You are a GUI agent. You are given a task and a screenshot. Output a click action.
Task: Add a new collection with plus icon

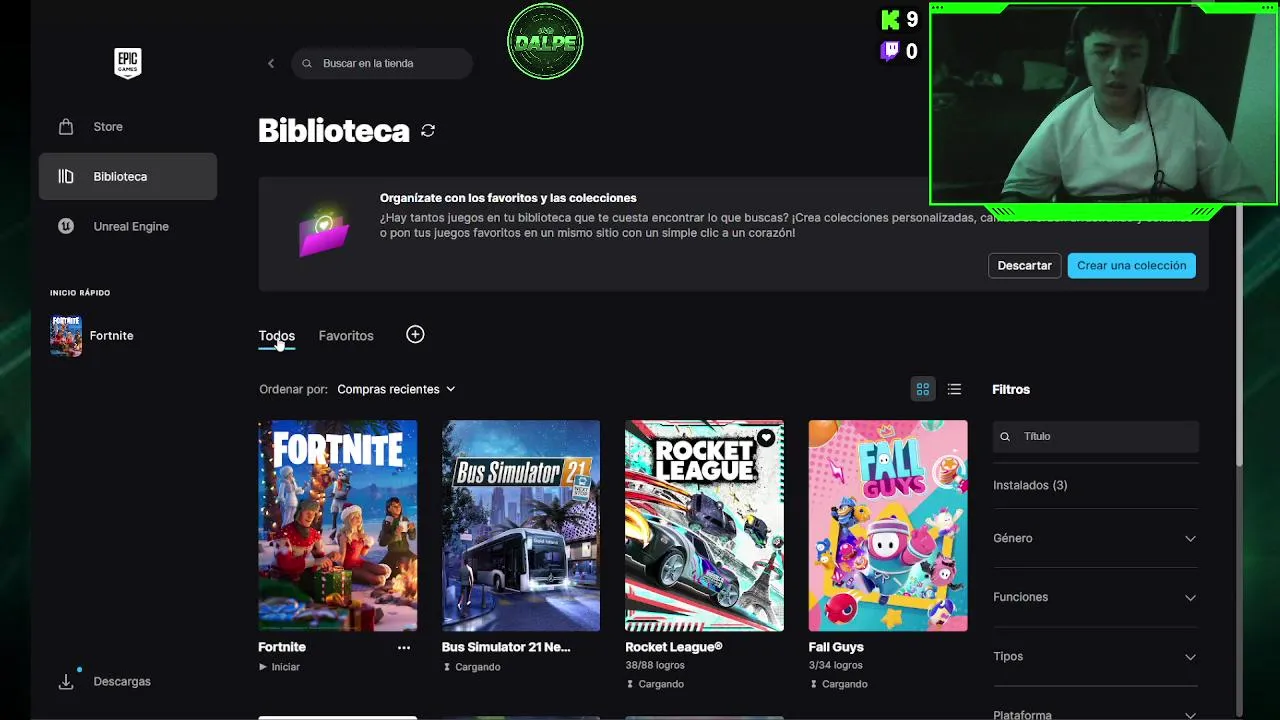(415, 334)
